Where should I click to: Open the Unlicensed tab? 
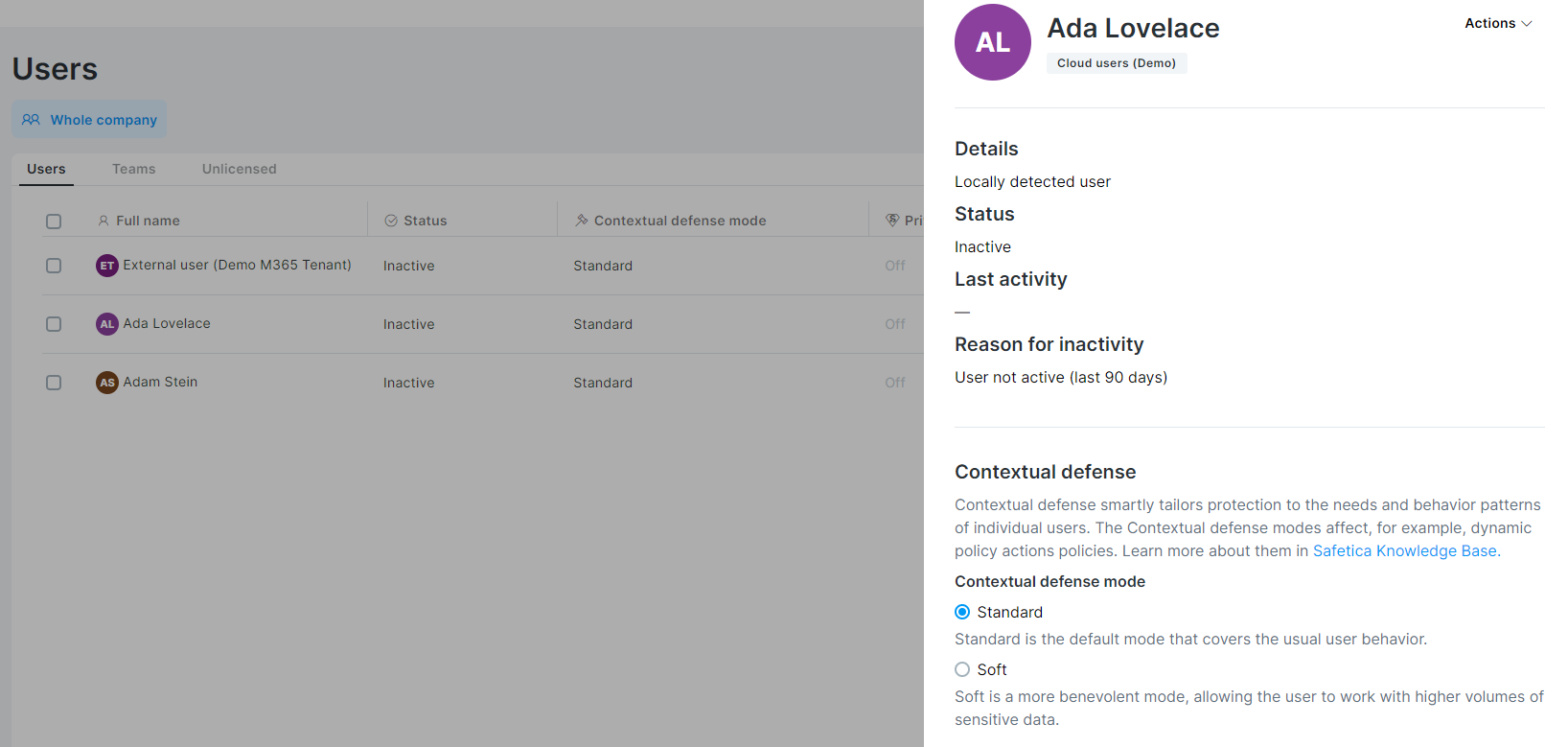(x=239, y=169)
